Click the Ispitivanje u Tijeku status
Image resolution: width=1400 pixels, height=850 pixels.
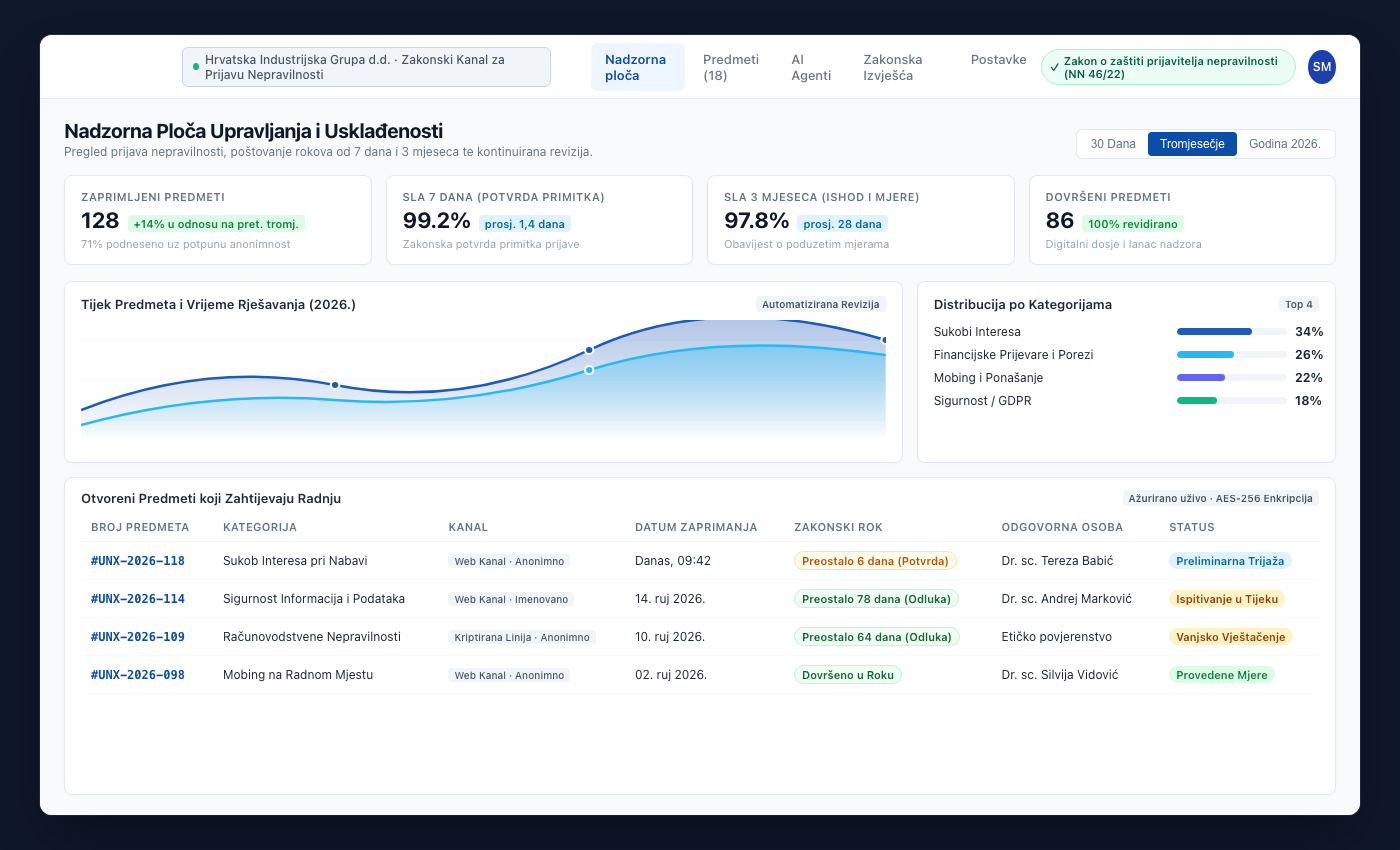[x=1226, y=599]
